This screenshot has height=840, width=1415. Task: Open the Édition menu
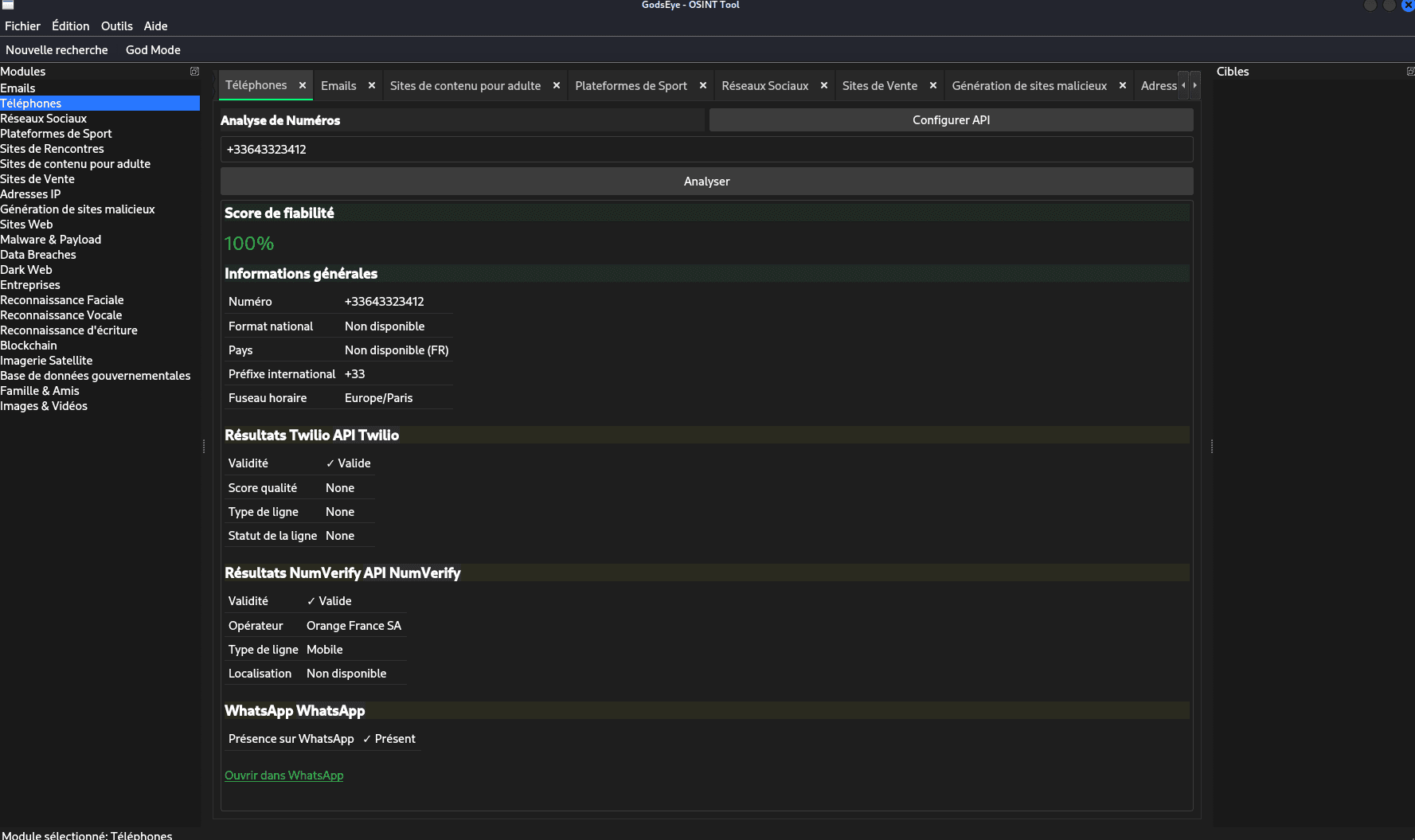point(71,26)
